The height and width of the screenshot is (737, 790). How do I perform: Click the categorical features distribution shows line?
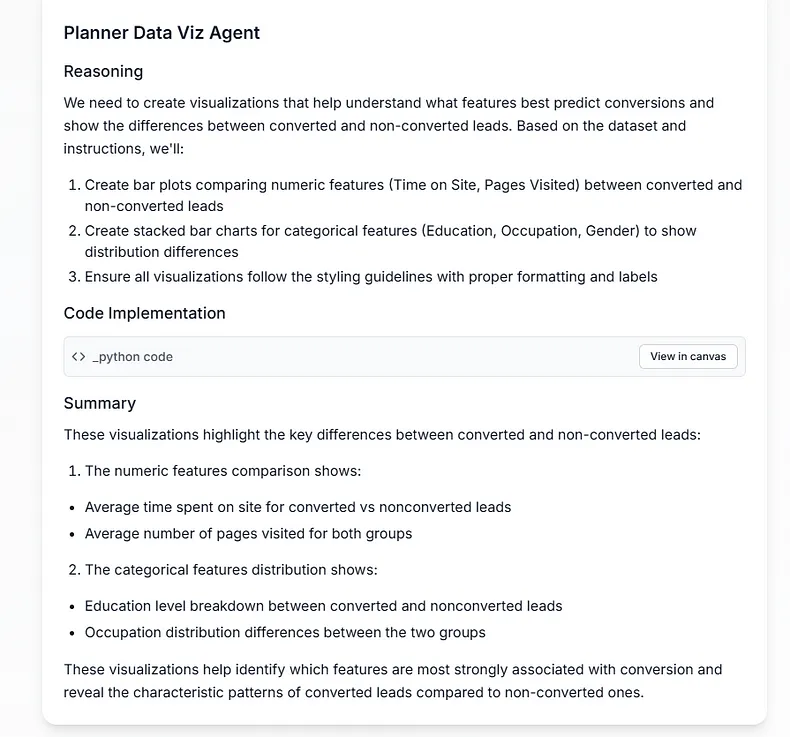click(223, 570)
